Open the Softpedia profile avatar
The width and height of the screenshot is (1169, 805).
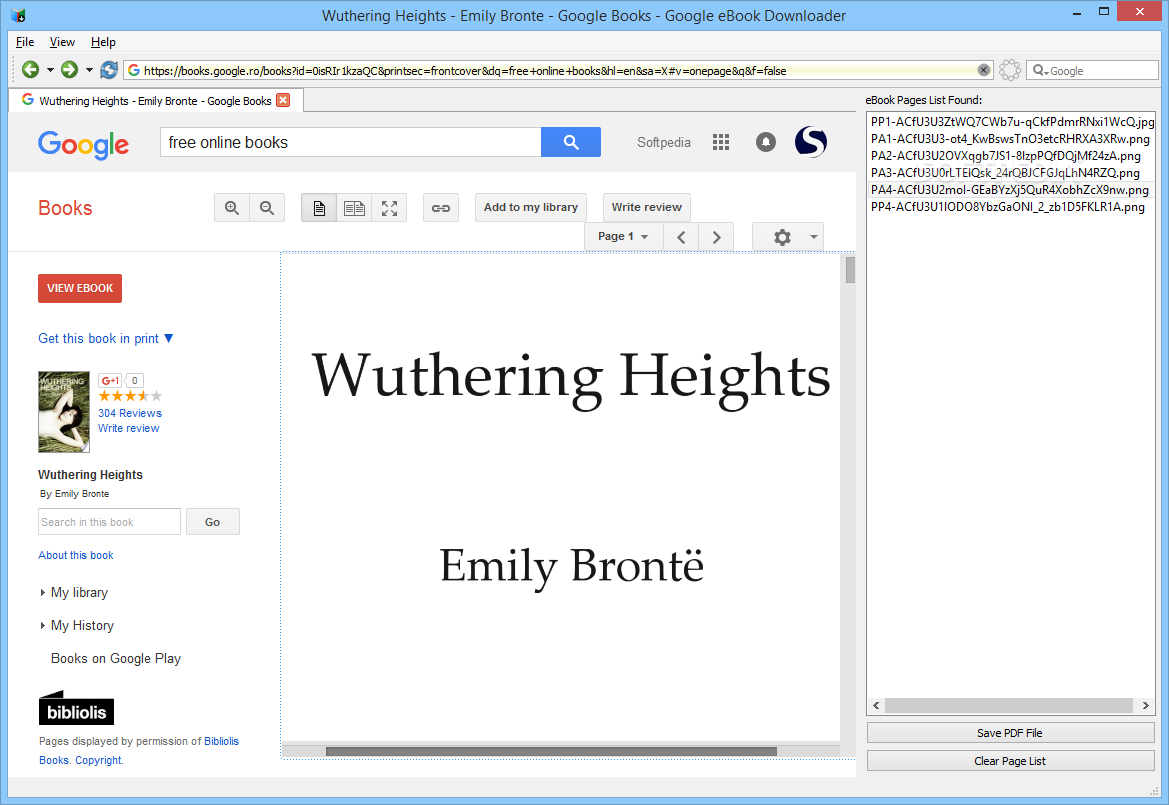[811, 142]
